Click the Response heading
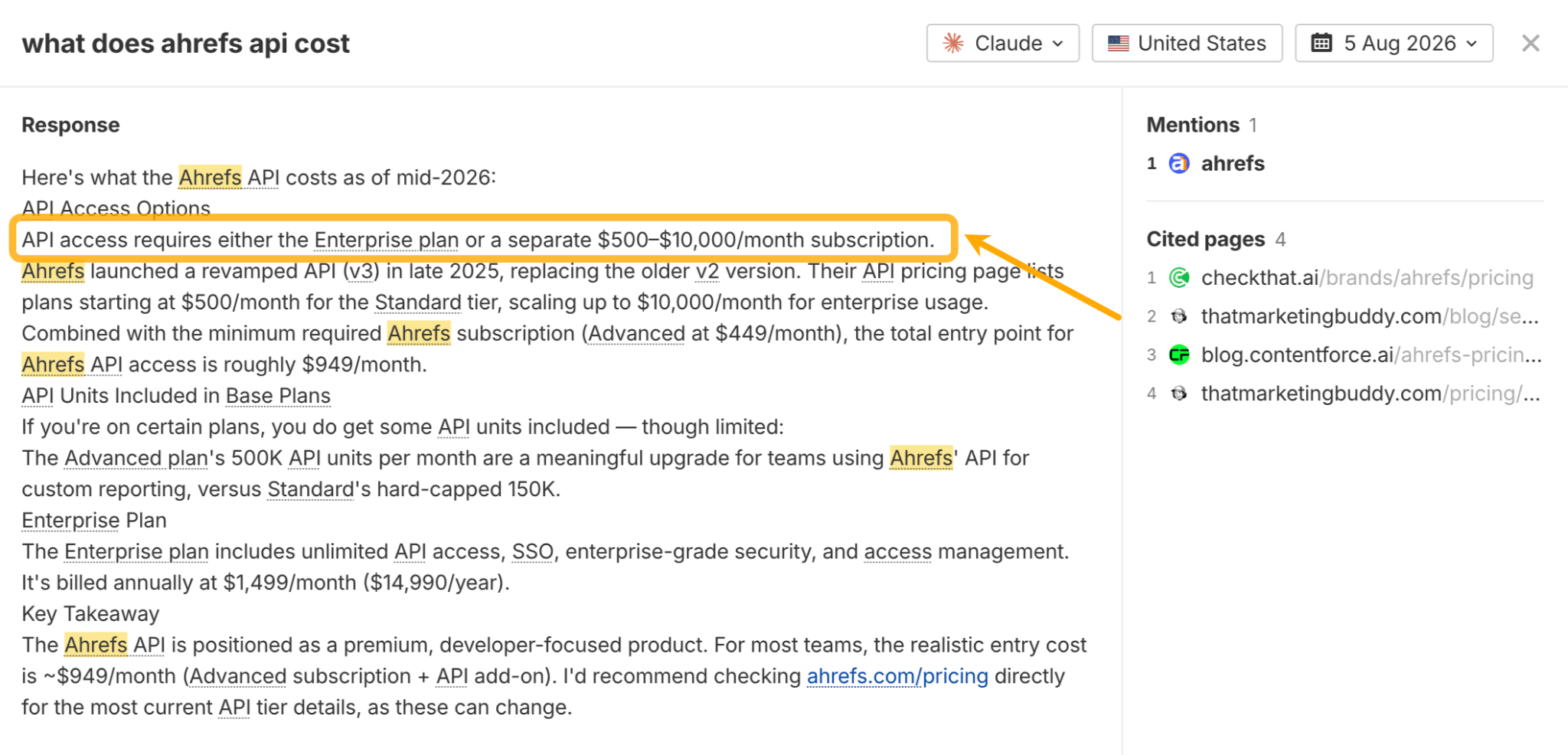This screenshot has height=755, width=1568. click(x=70, y=125)
